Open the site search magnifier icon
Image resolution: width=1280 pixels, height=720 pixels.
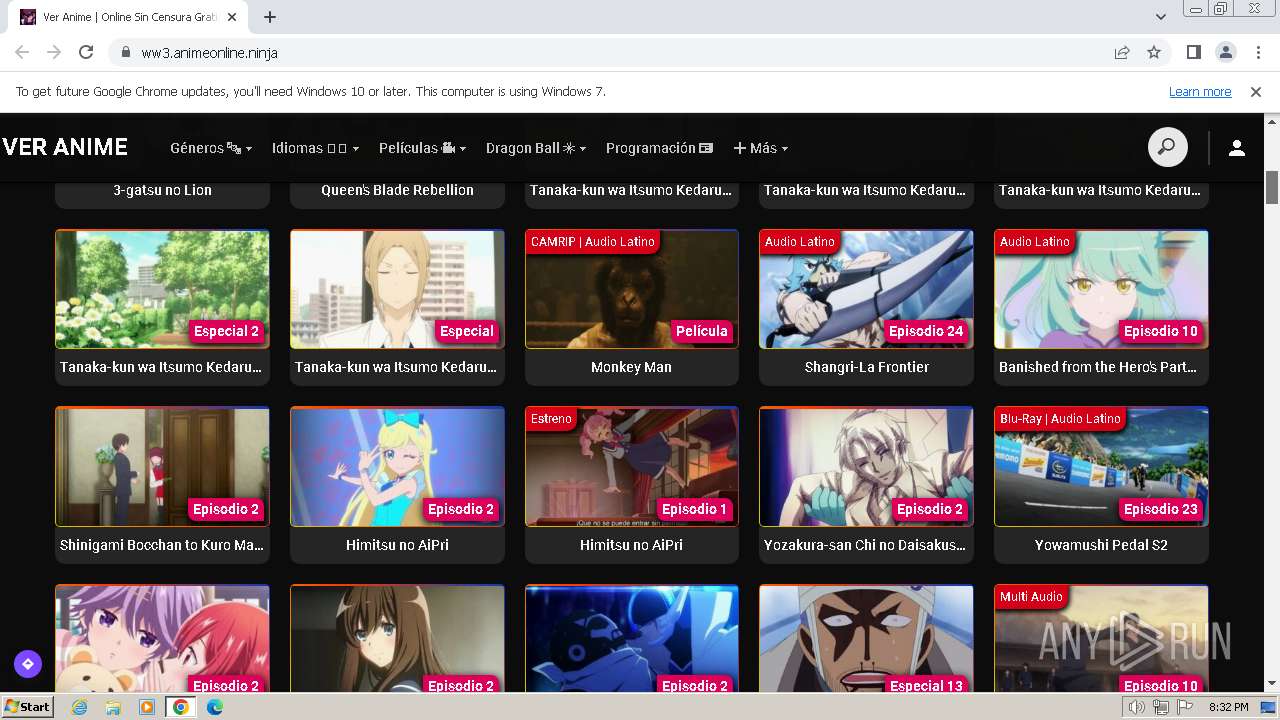point(1167,148)
